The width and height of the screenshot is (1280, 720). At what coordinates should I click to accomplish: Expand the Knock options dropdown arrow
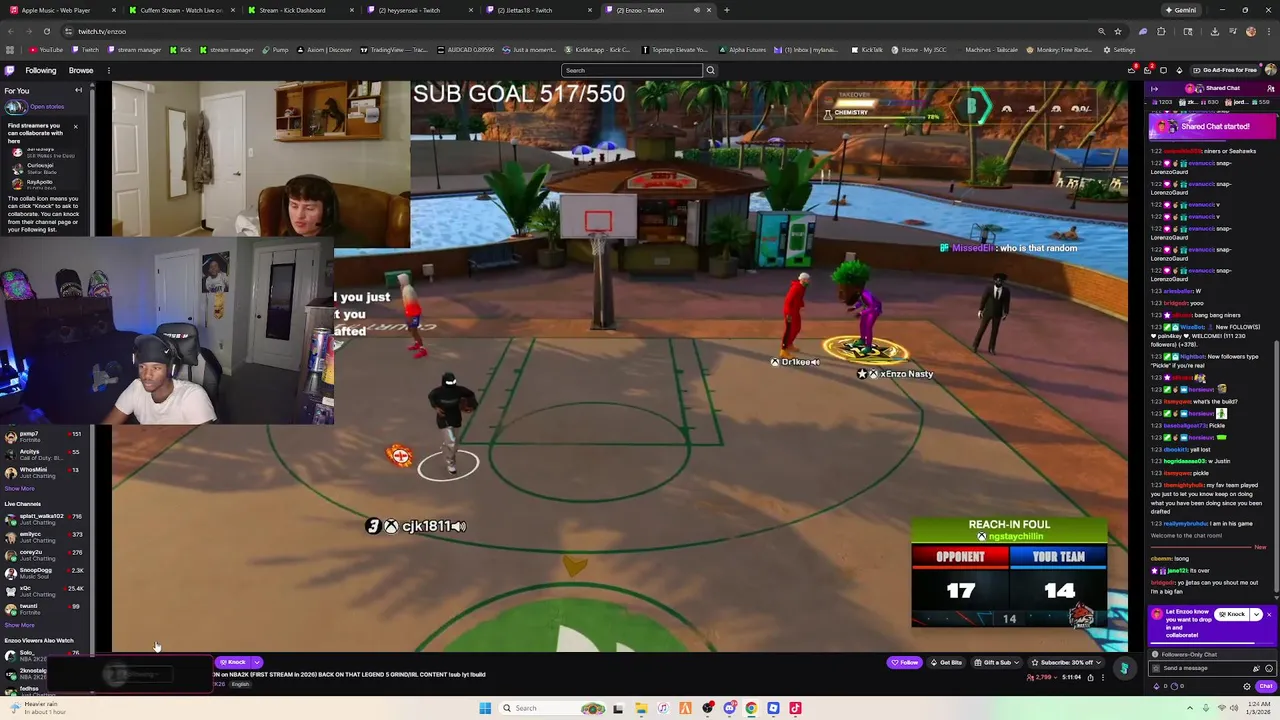click(1256, 614)
